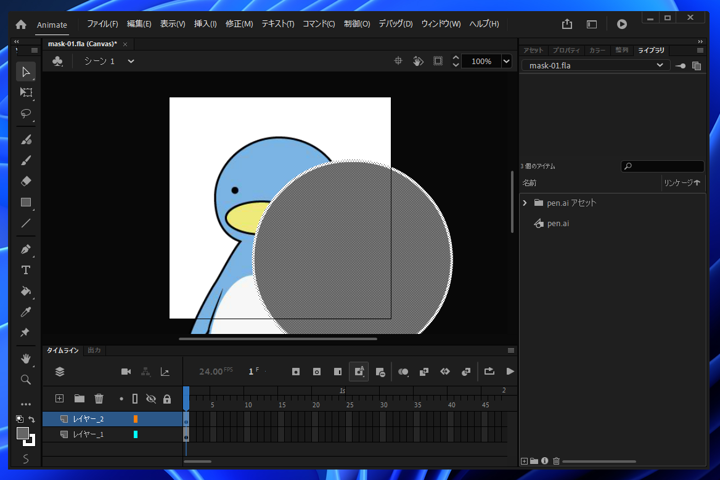The height and width of the screenshot is (480, 720).
Task: Select the Rectangle tool
Action: click(26, 202)
